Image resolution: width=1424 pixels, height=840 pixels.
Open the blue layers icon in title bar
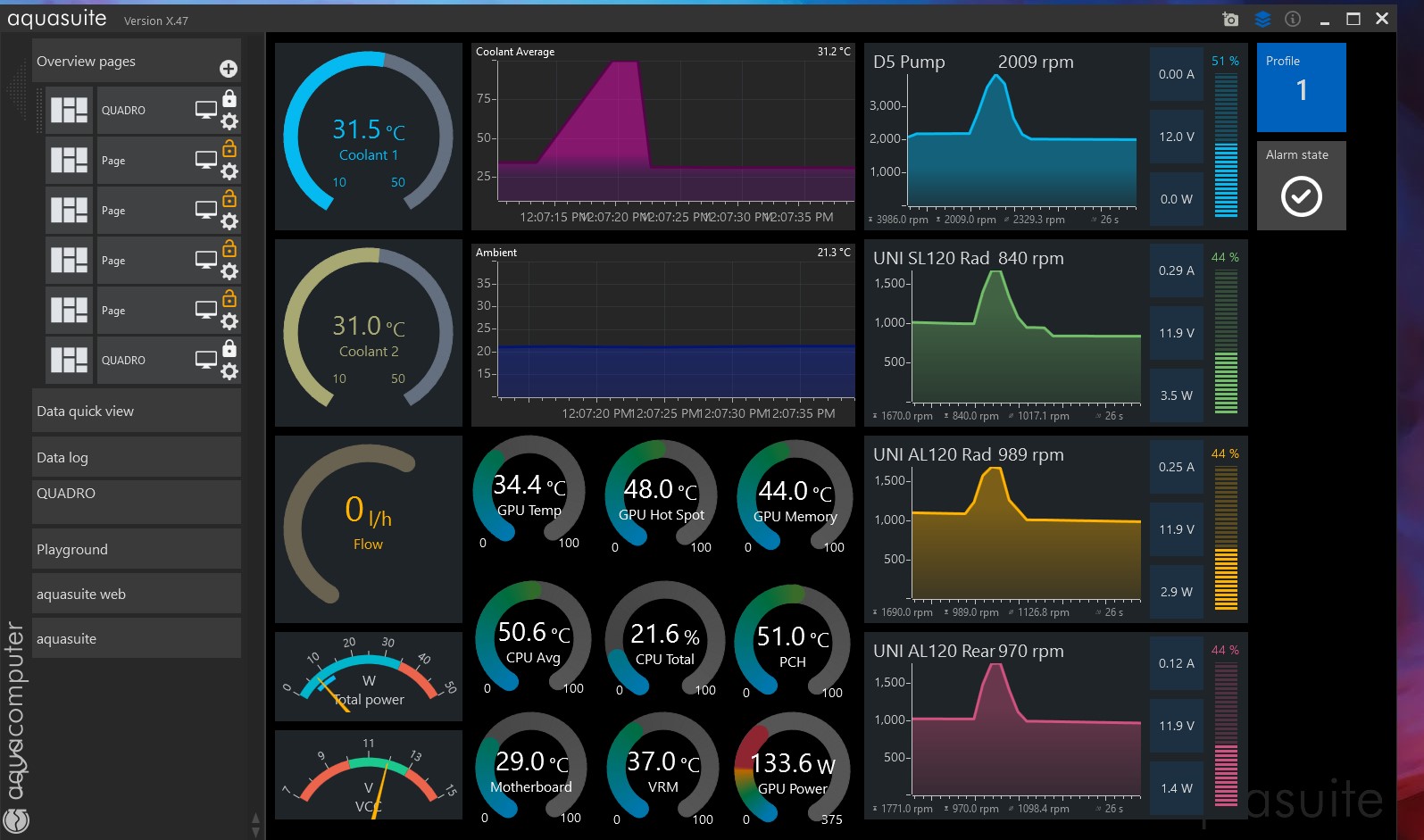[x=1262, y=19]
